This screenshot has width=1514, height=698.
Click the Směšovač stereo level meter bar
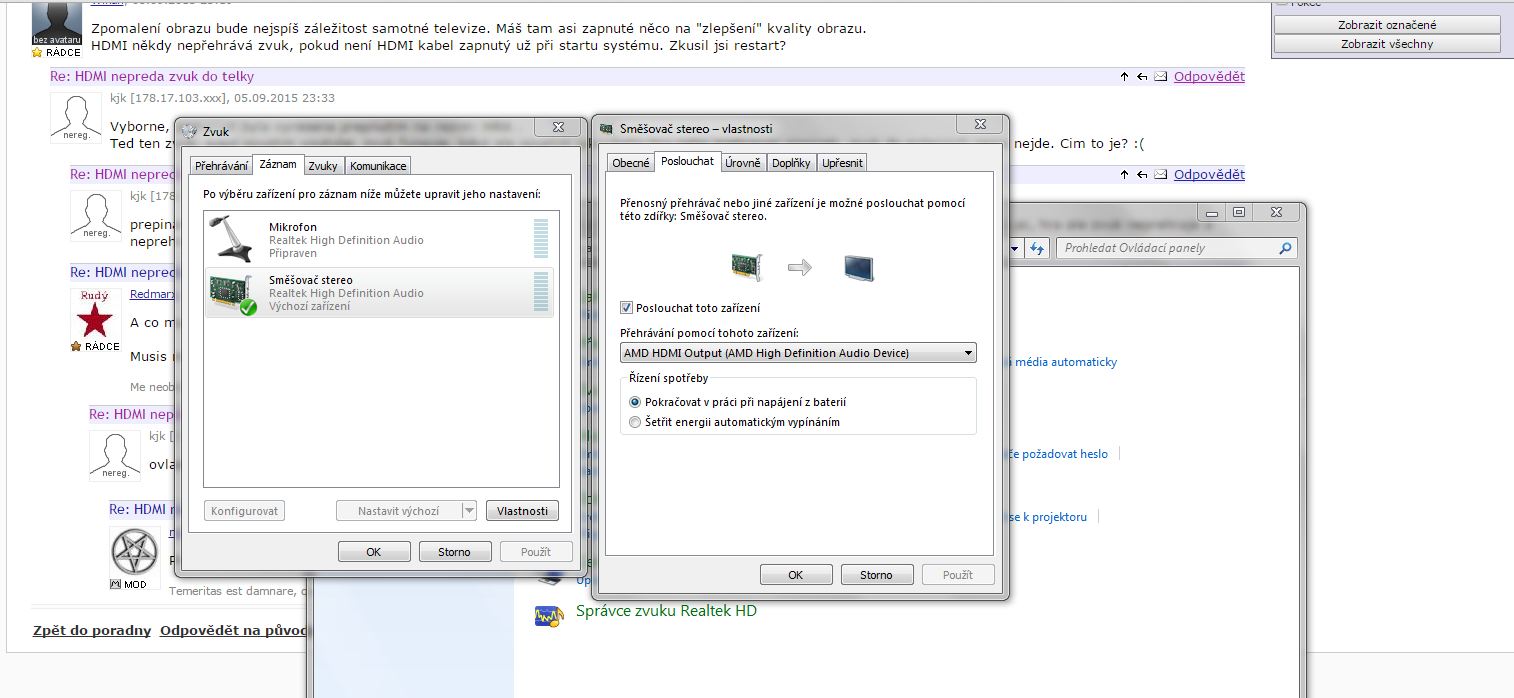[541, 292]
